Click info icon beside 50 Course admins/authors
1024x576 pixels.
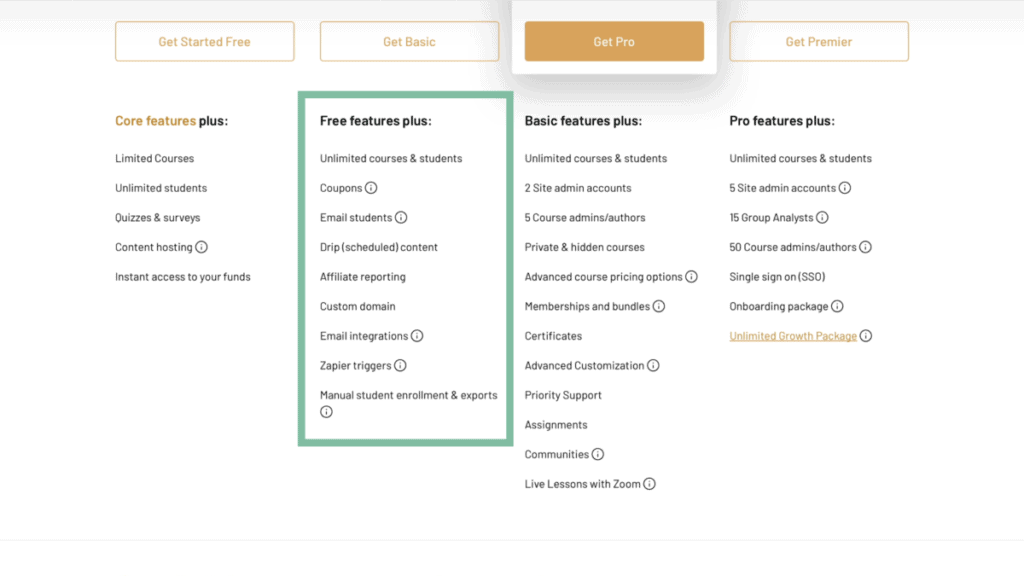(865, 247)
